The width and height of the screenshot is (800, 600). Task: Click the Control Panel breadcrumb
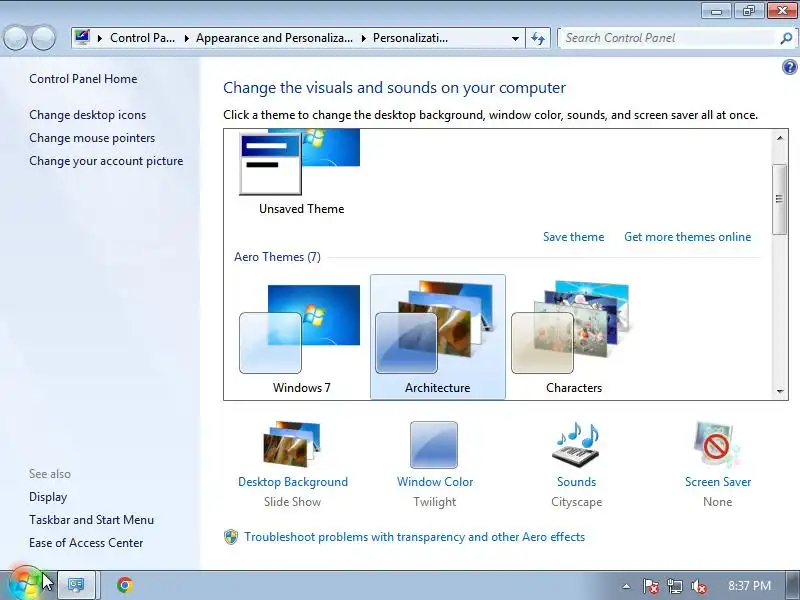pos(142,38)
